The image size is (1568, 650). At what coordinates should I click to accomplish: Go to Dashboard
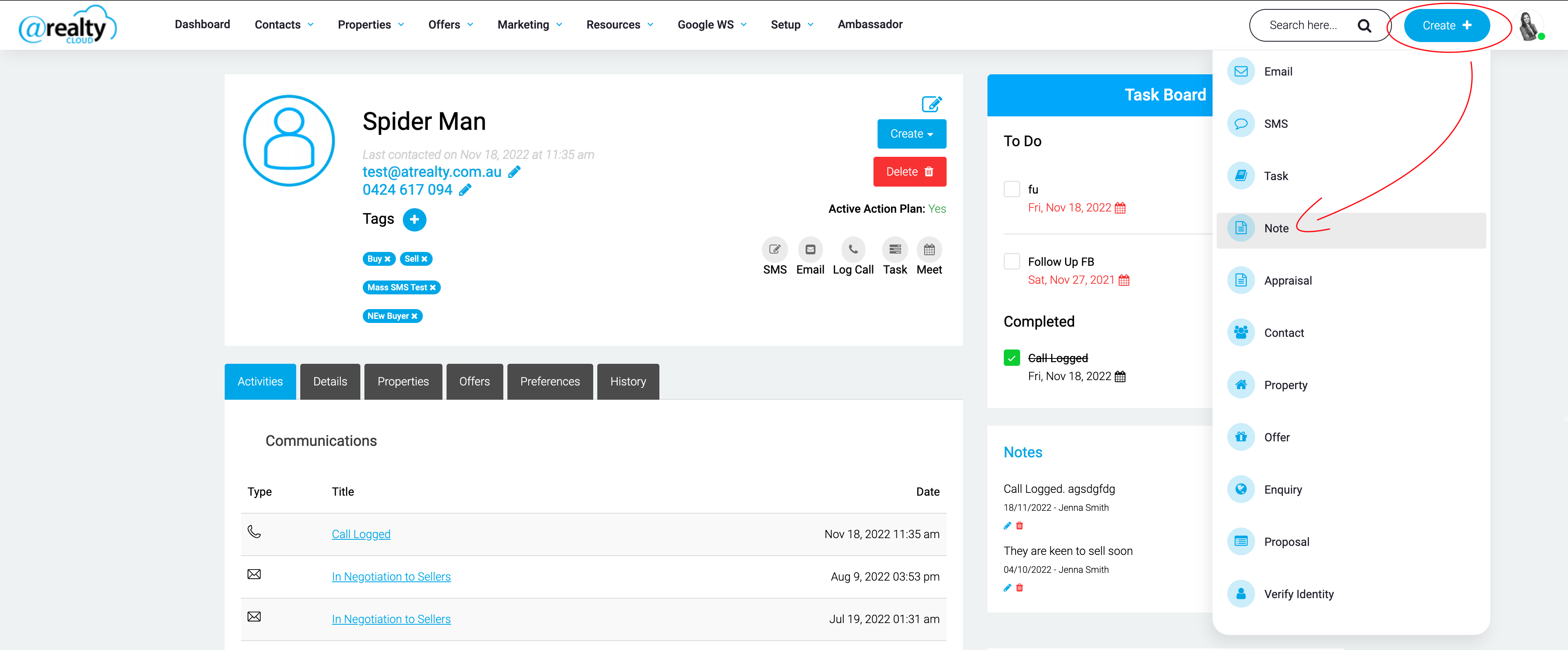click(x=202, y=24)
